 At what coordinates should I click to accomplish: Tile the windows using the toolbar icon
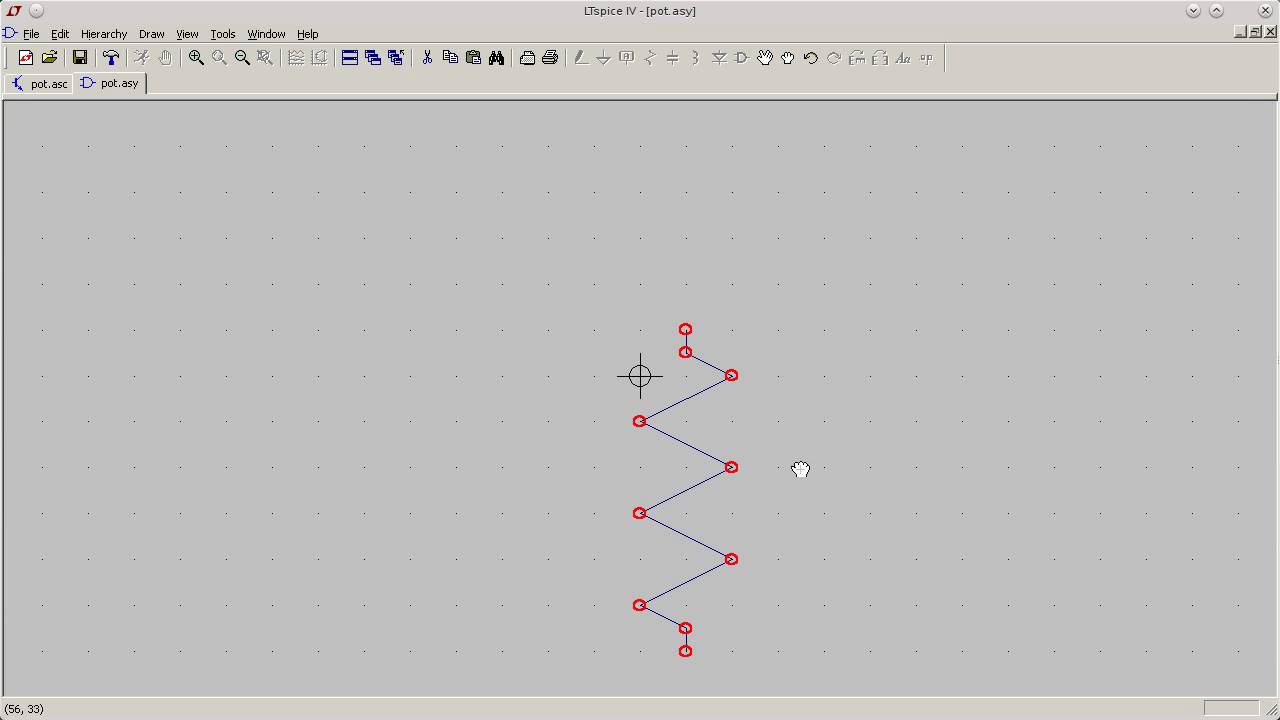click(350, 58)
